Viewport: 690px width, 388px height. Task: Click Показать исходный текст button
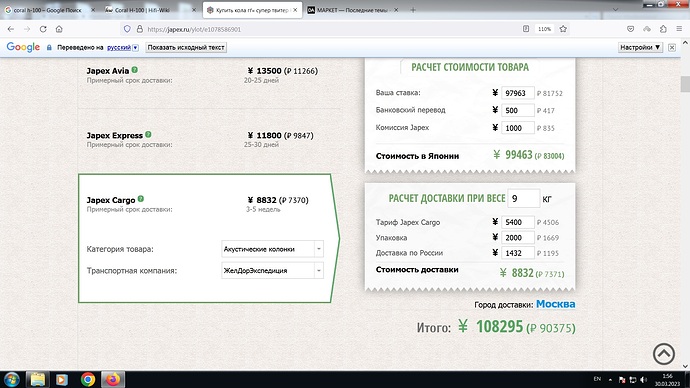pos(186,47)
